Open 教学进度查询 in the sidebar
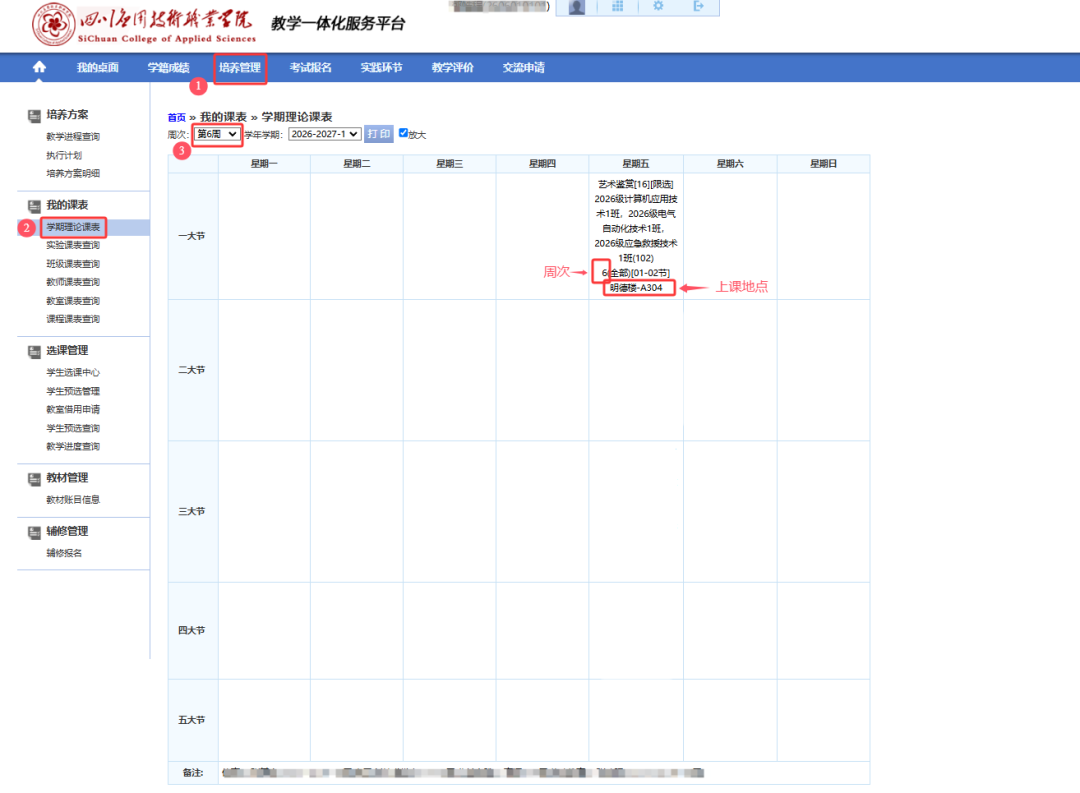This screenshot has height=793, width=1080. click(73, 446)
